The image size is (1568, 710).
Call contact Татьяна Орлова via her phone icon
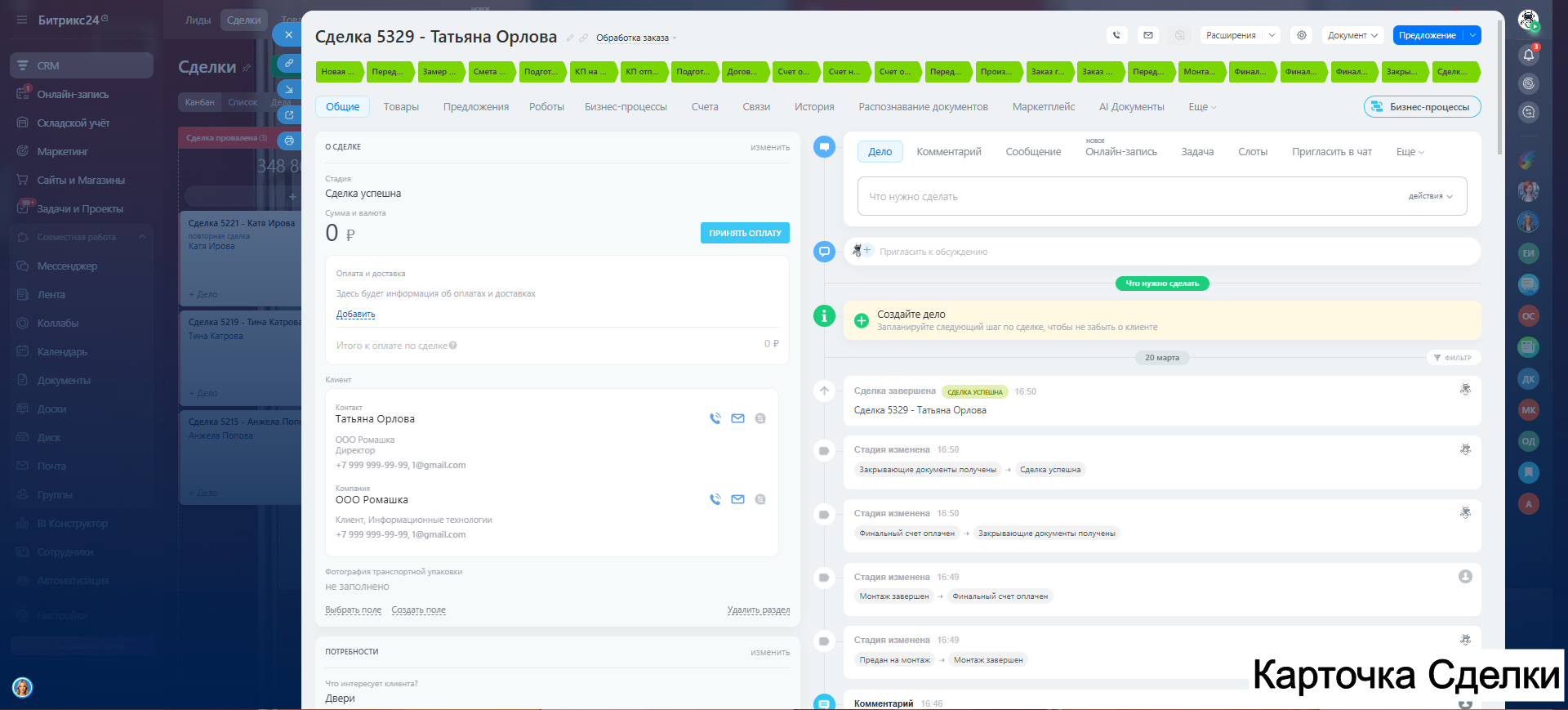715,418
